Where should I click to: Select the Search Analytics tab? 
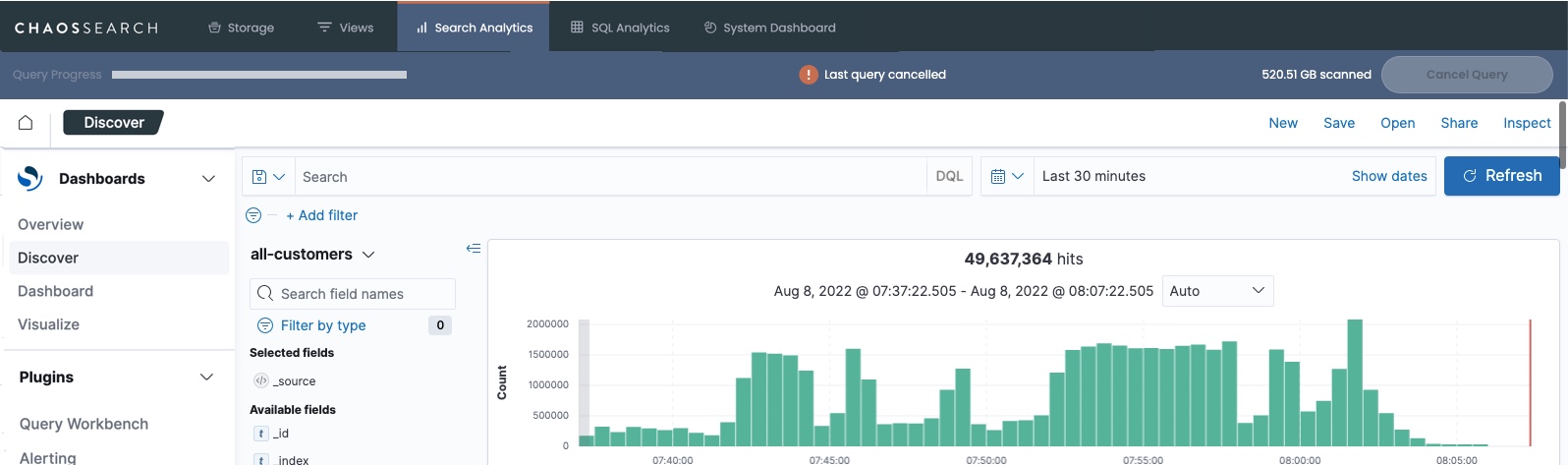click(x=474, y=27)
